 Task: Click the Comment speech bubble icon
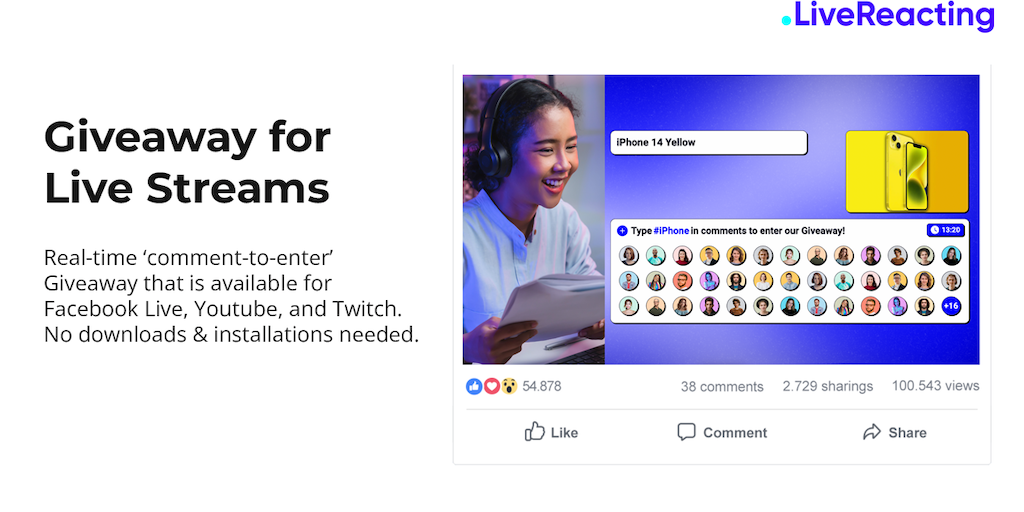tap(686, 432)
